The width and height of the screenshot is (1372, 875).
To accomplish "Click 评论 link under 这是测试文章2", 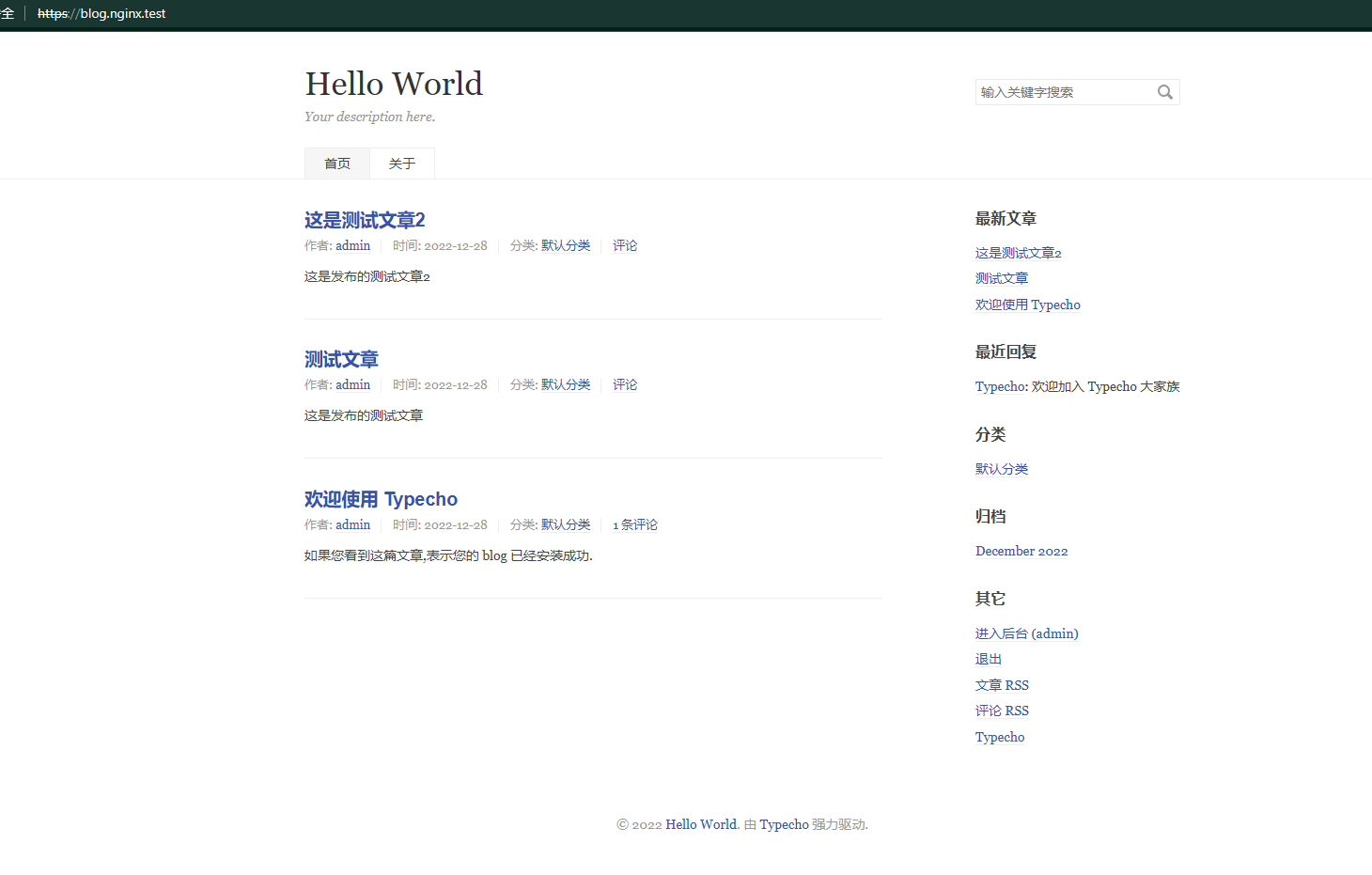I will [625, 245].
